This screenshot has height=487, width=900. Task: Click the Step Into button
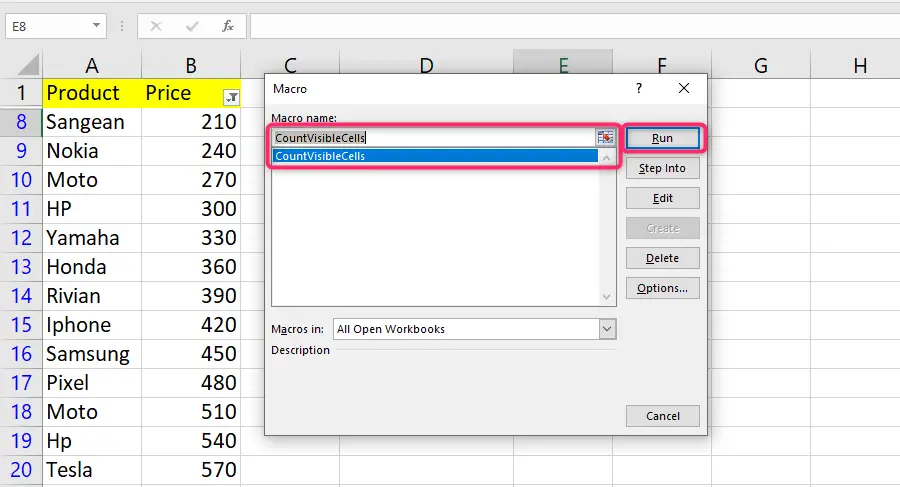pos(662,168)
